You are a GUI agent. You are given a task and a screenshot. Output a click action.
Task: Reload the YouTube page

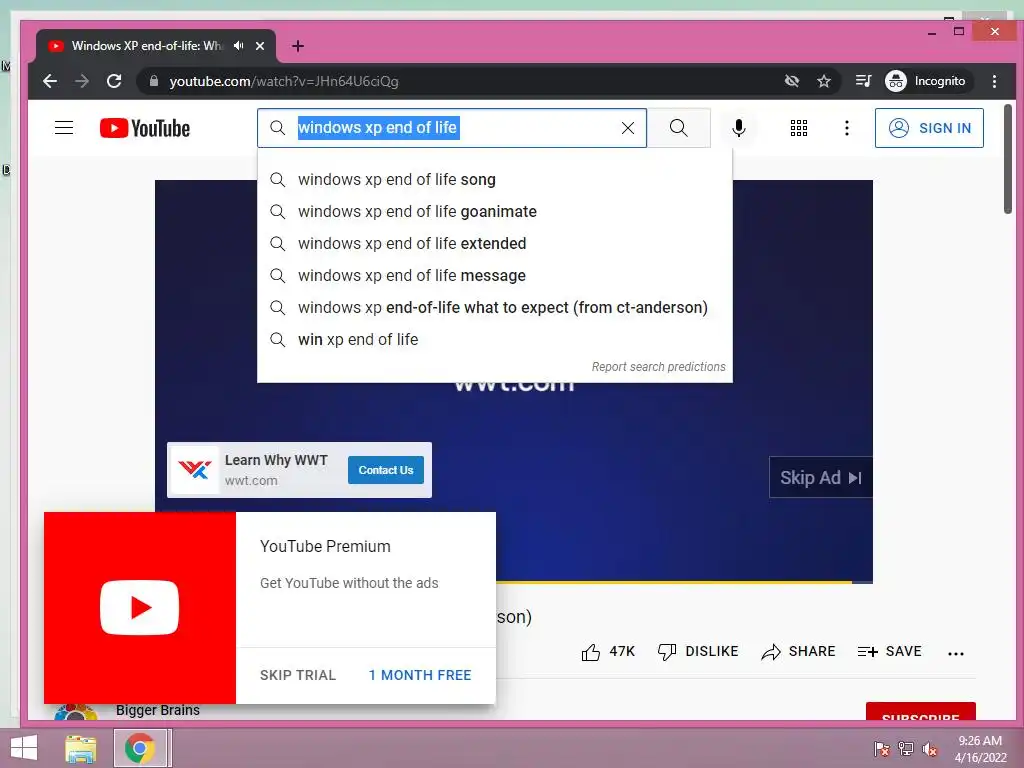point(114,81)
